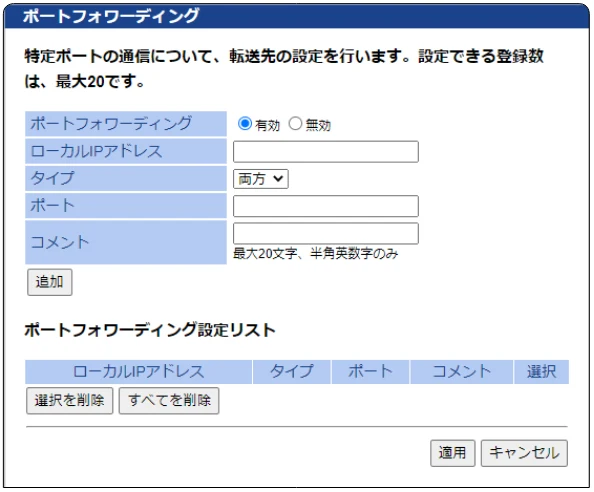The height and width of the screenshot is (492, 594).
Task: Click the コメント input field
Action: [326, 233]
